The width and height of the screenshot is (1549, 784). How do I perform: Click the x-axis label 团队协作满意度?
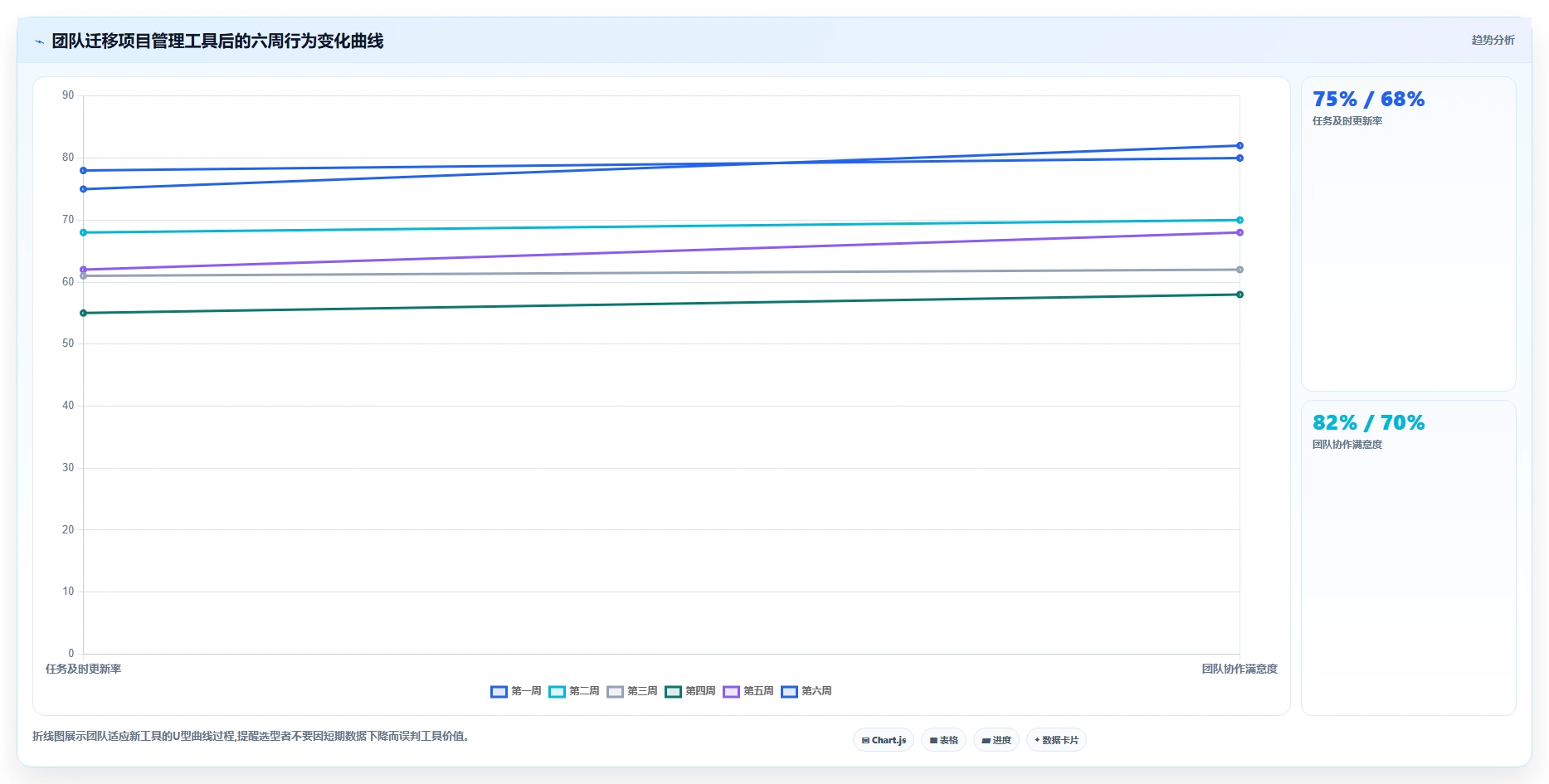click(x=1240, y=669)
